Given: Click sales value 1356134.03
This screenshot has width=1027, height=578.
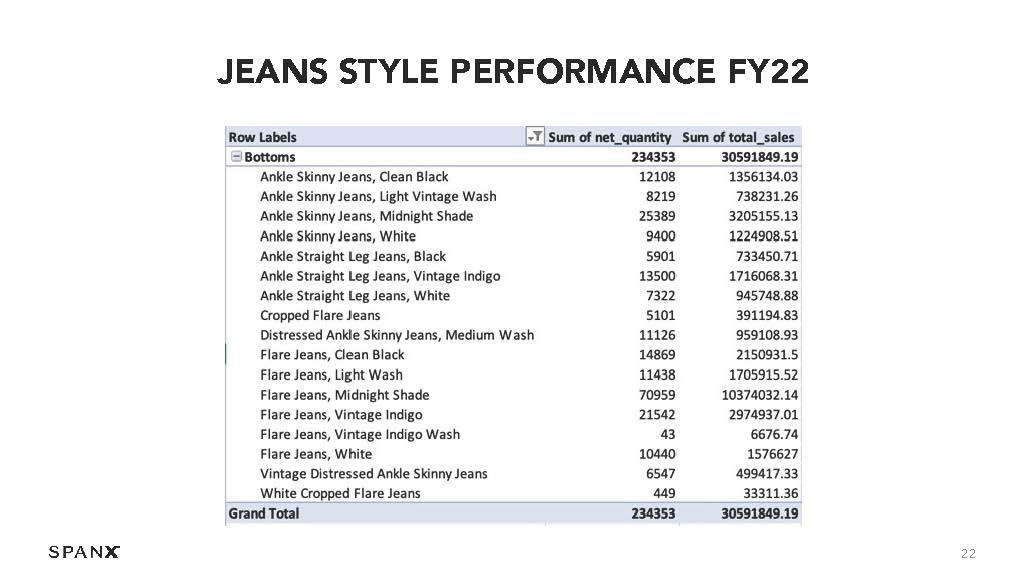Looking at the screenshot, I should click(764, 177).
